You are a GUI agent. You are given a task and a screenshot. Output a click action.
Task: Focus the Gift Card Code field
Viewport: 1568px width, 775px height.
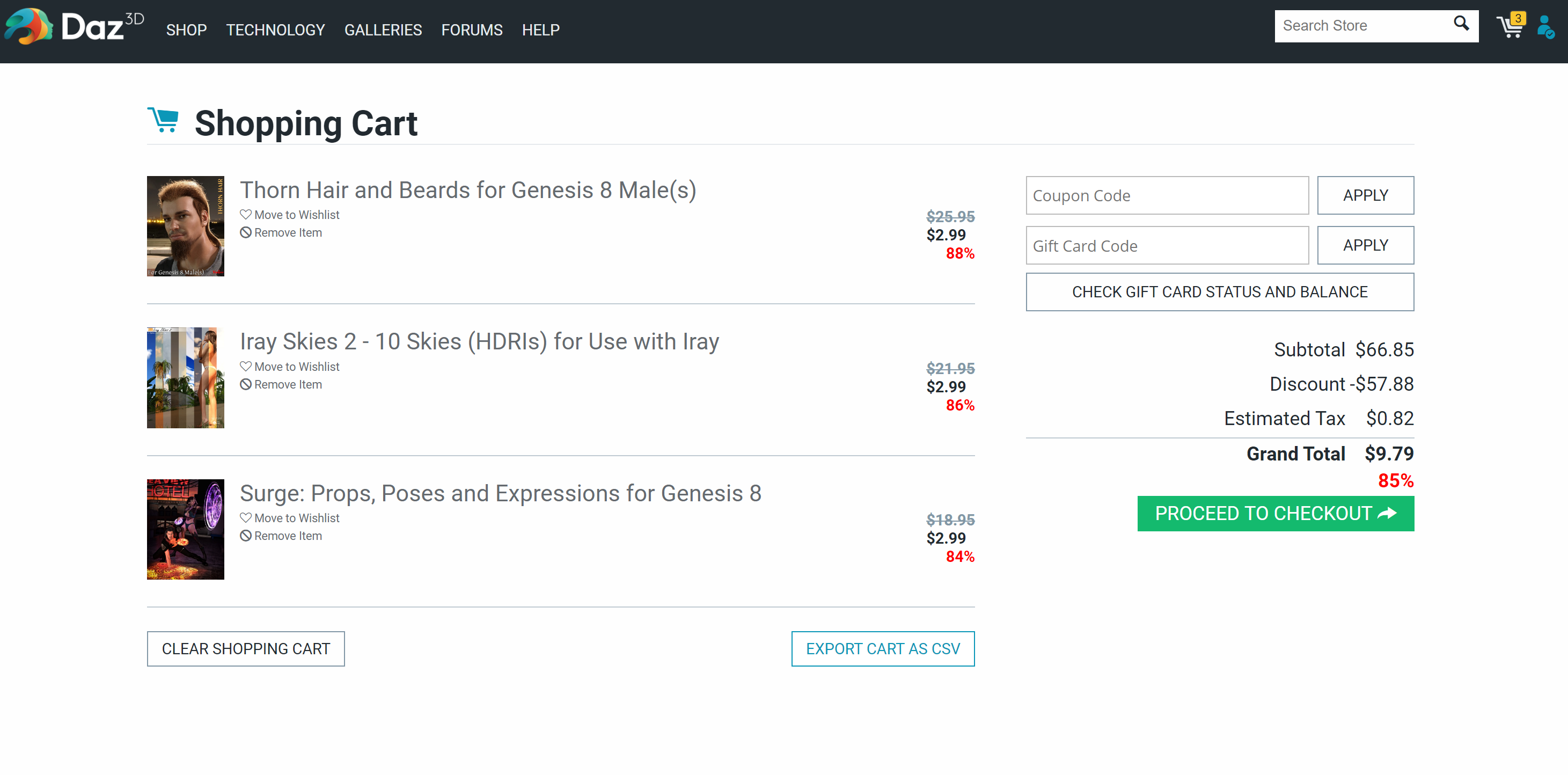1167,246
